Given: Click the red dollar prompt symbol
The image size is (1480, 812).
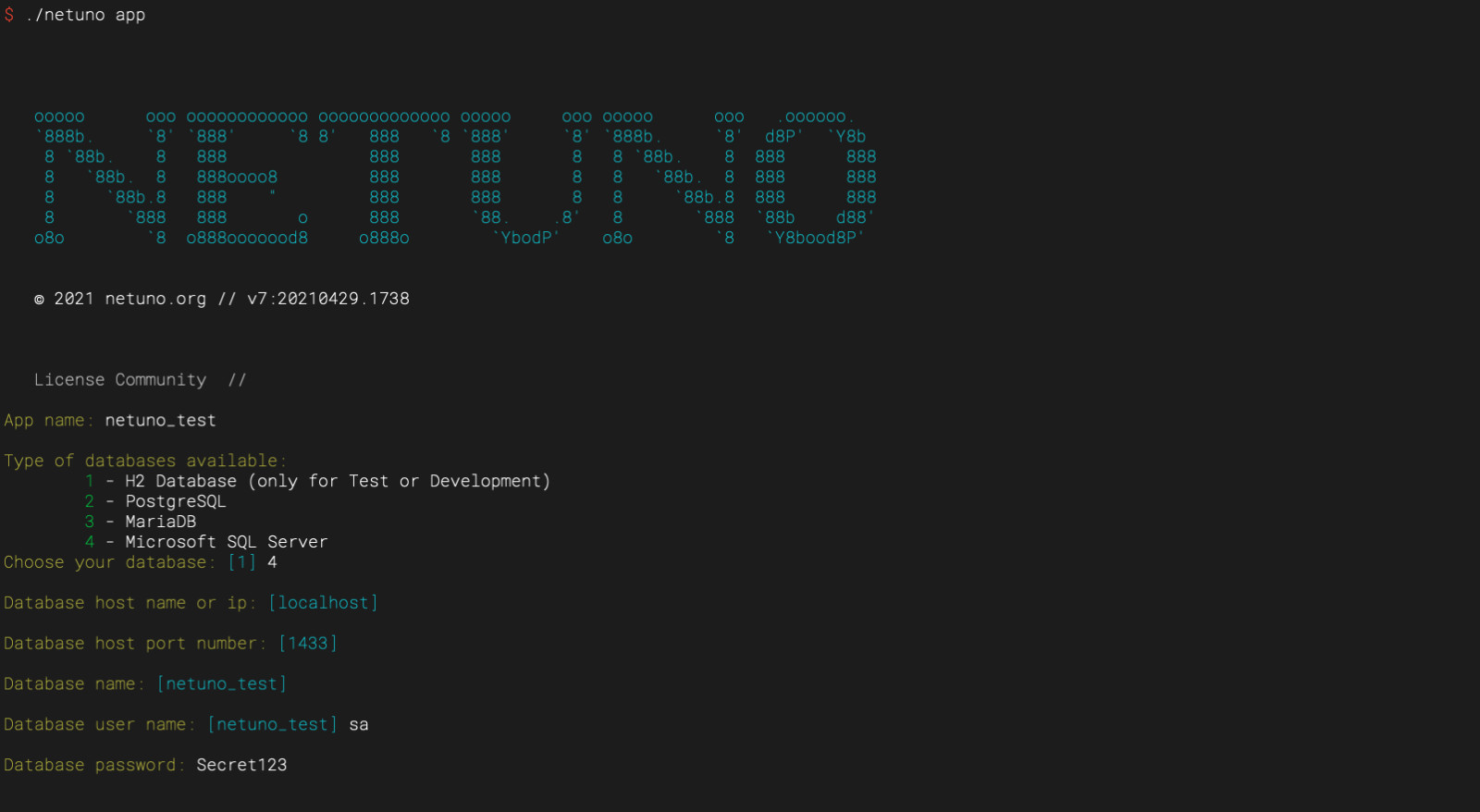Looking at the screenshot, I should pyautogui.click(x=9, y=15).
